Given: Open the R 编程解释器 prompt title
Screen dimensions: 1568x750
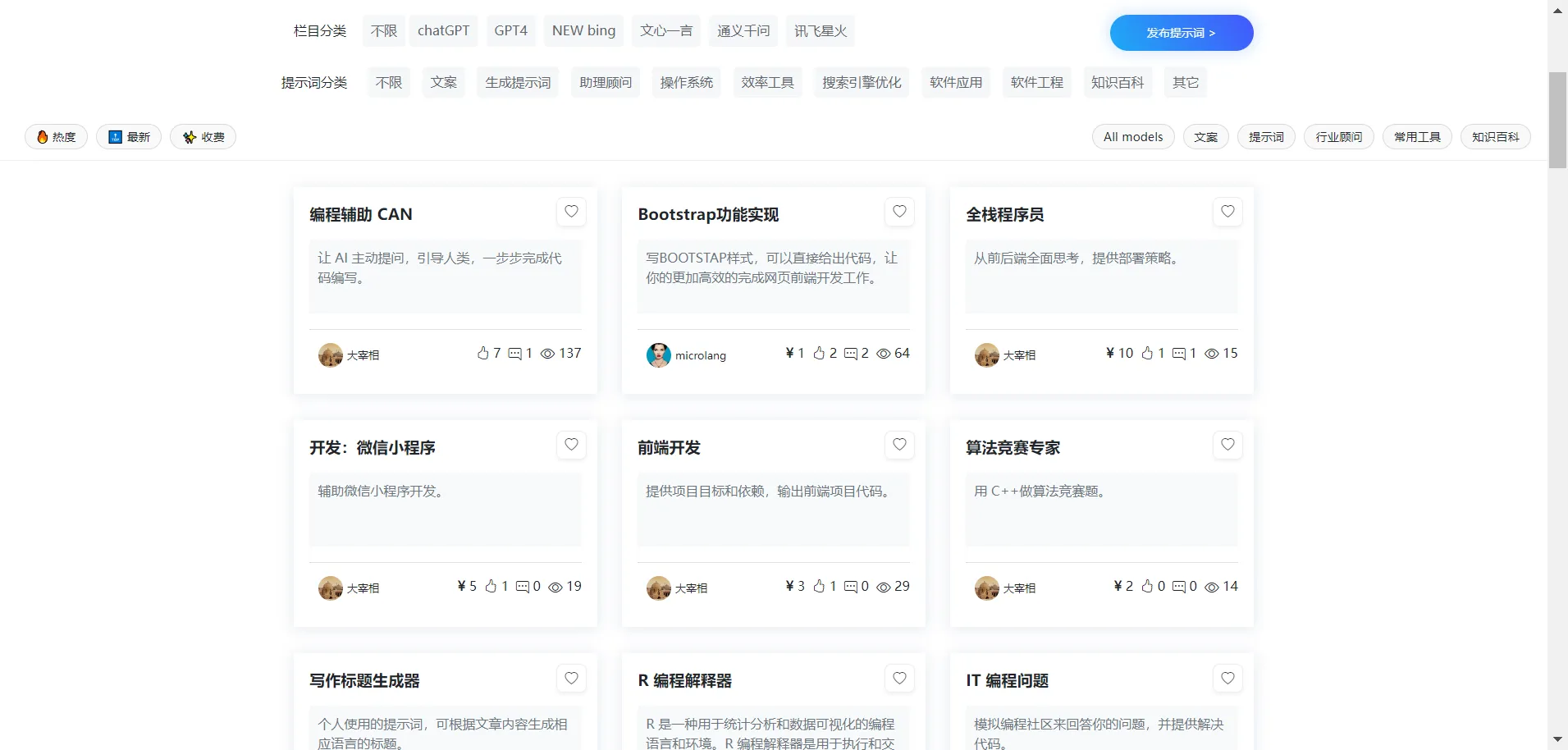Looking at the screenshot, I should [x=685, y=681].
